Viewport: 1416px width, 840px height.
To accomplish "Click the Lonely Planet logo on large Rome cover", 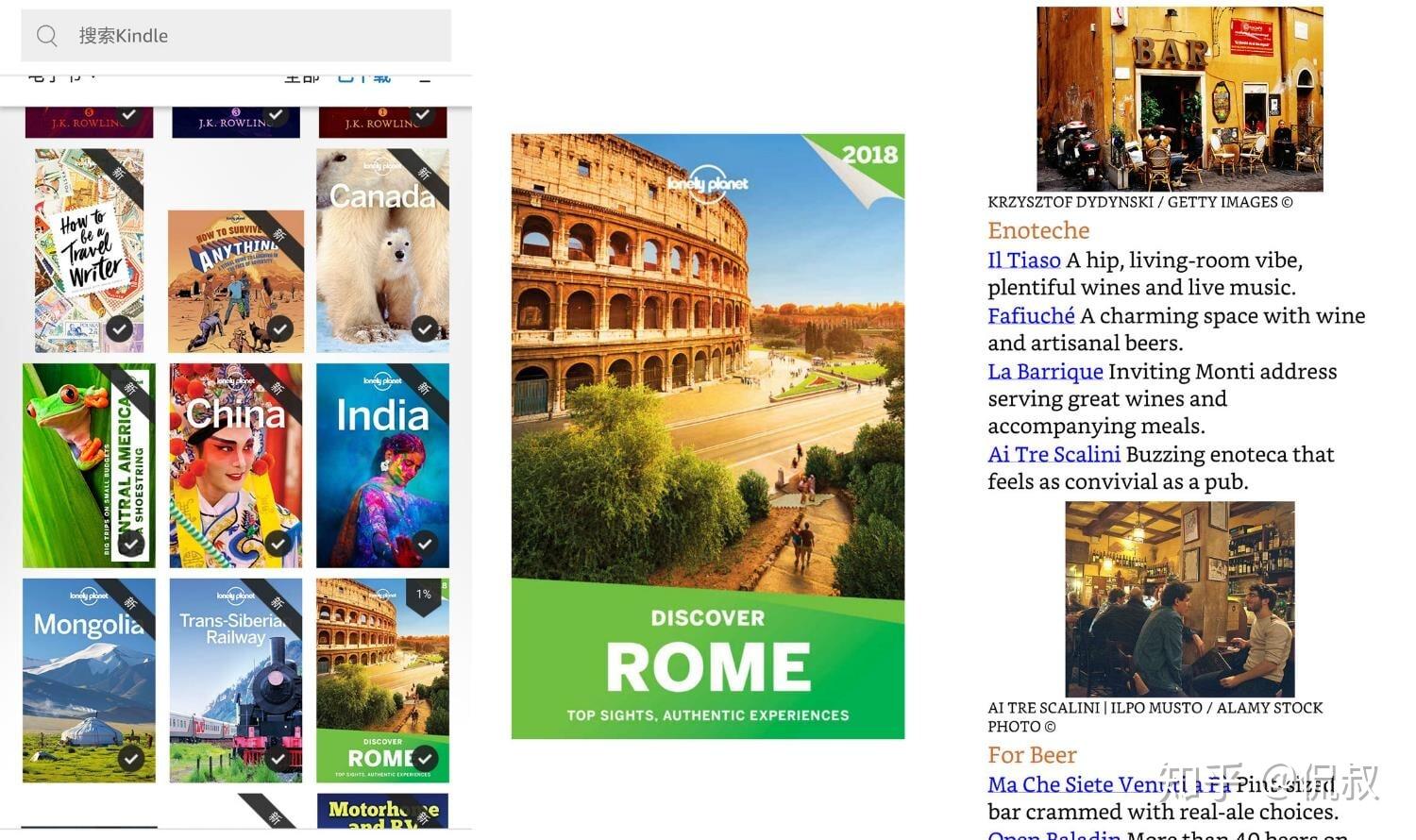I will click(x=707, y=181).
